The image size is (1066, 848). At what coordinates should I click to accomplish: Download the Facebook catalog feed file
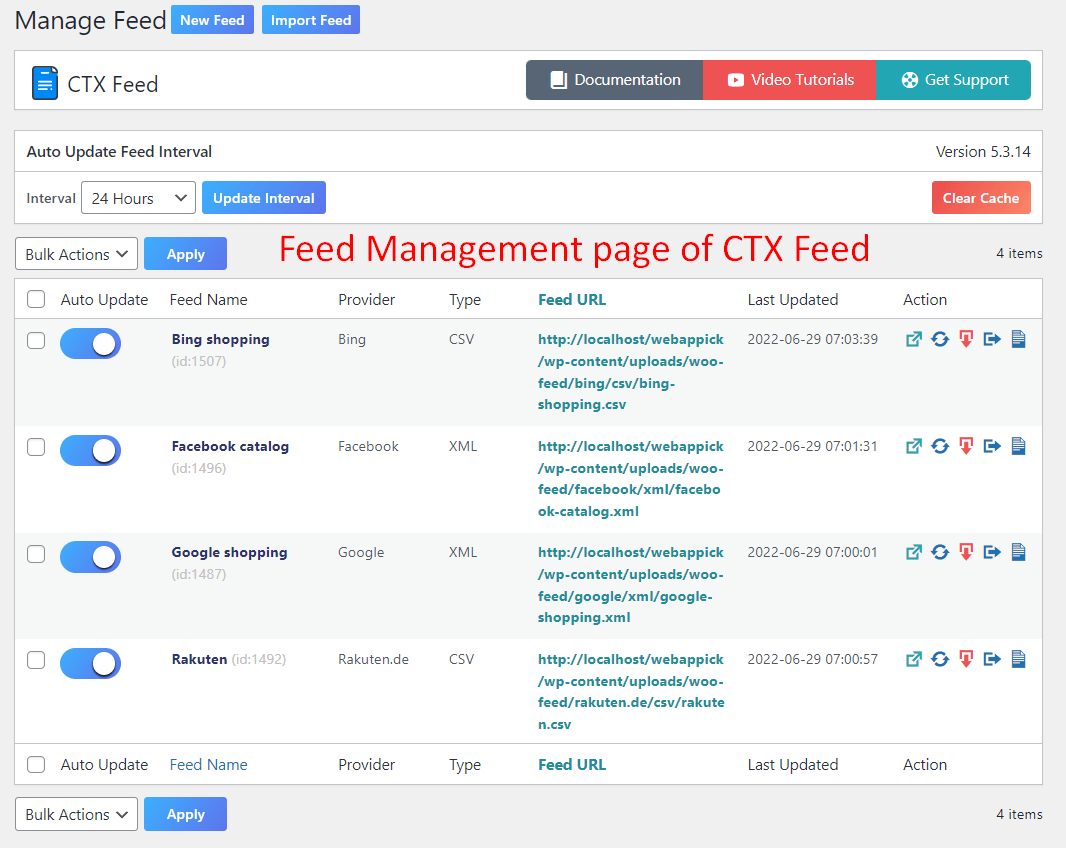coord(965,446)
